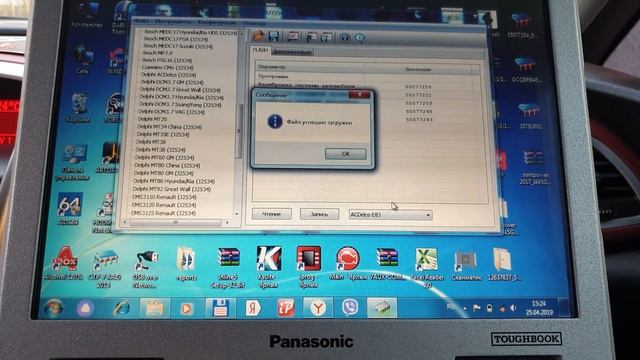This screenshot has width=640, height=360.
Task: Open the Файл menu
Action: [x=142, y=21]
